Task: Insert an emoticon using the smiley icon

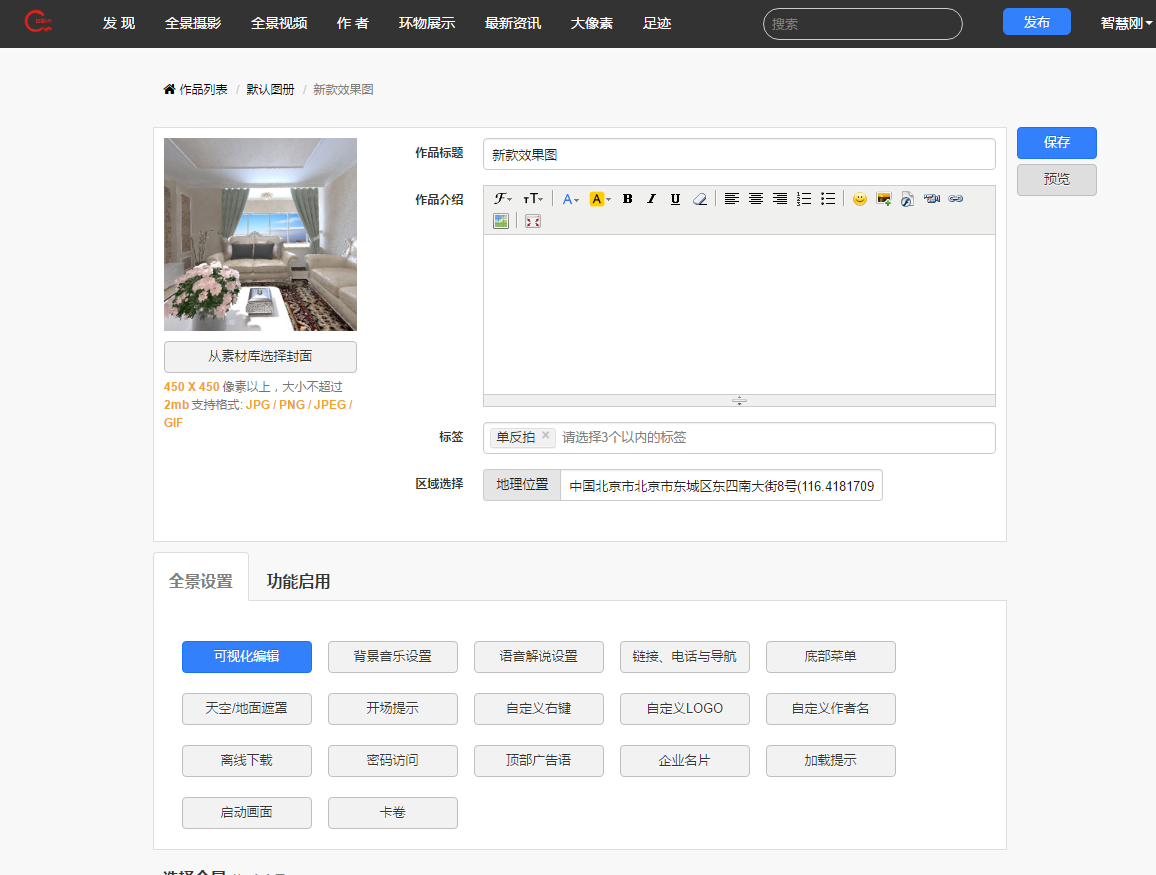Action: click(x=859, y=199)
